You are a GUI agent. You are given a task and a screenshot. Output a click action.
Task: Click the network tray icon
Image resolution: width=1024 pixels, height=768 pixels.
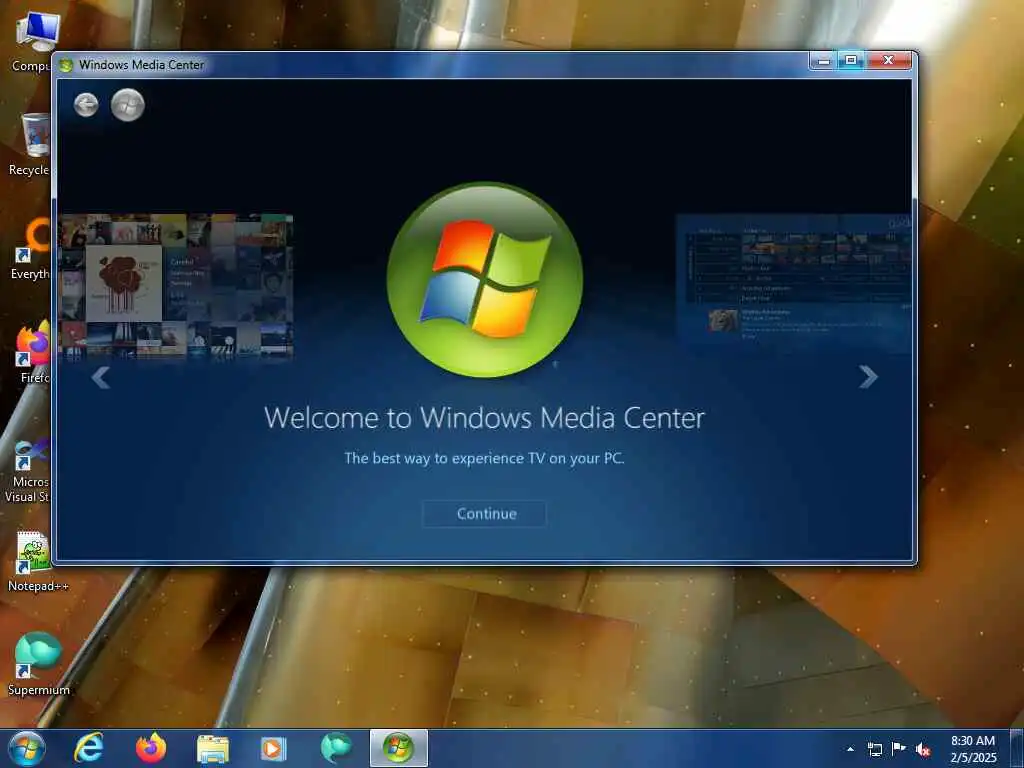[875, 749]
